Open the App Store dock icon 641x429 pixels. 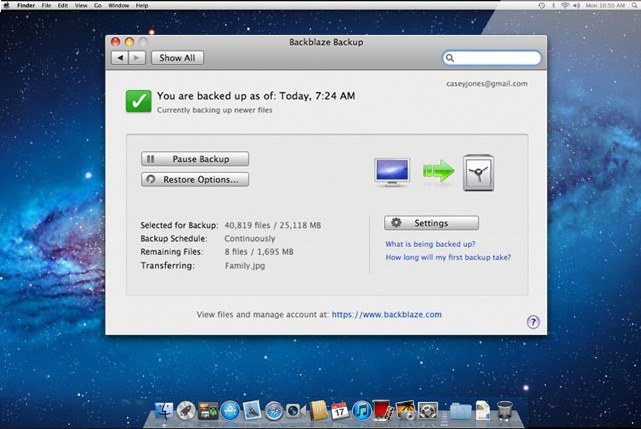[229, 410]
